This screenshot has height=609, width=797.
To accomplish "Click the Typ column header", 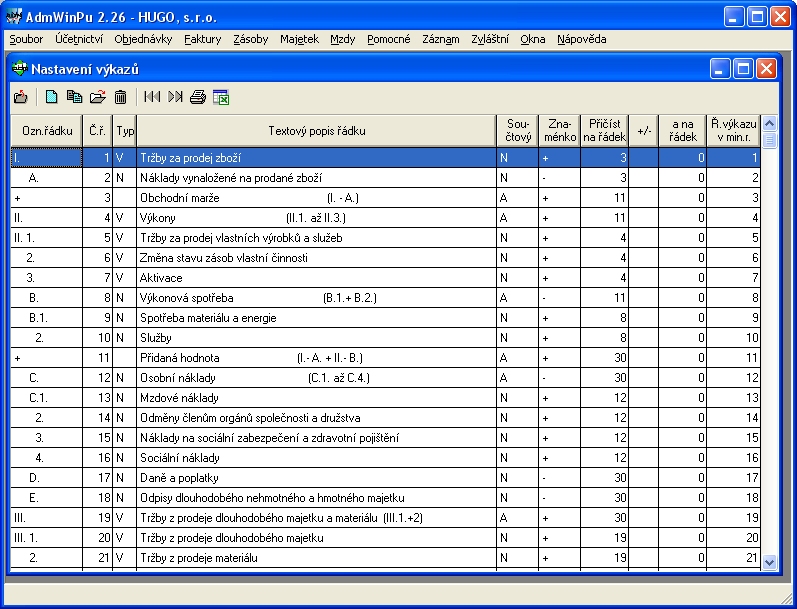I will coord(125,131).
